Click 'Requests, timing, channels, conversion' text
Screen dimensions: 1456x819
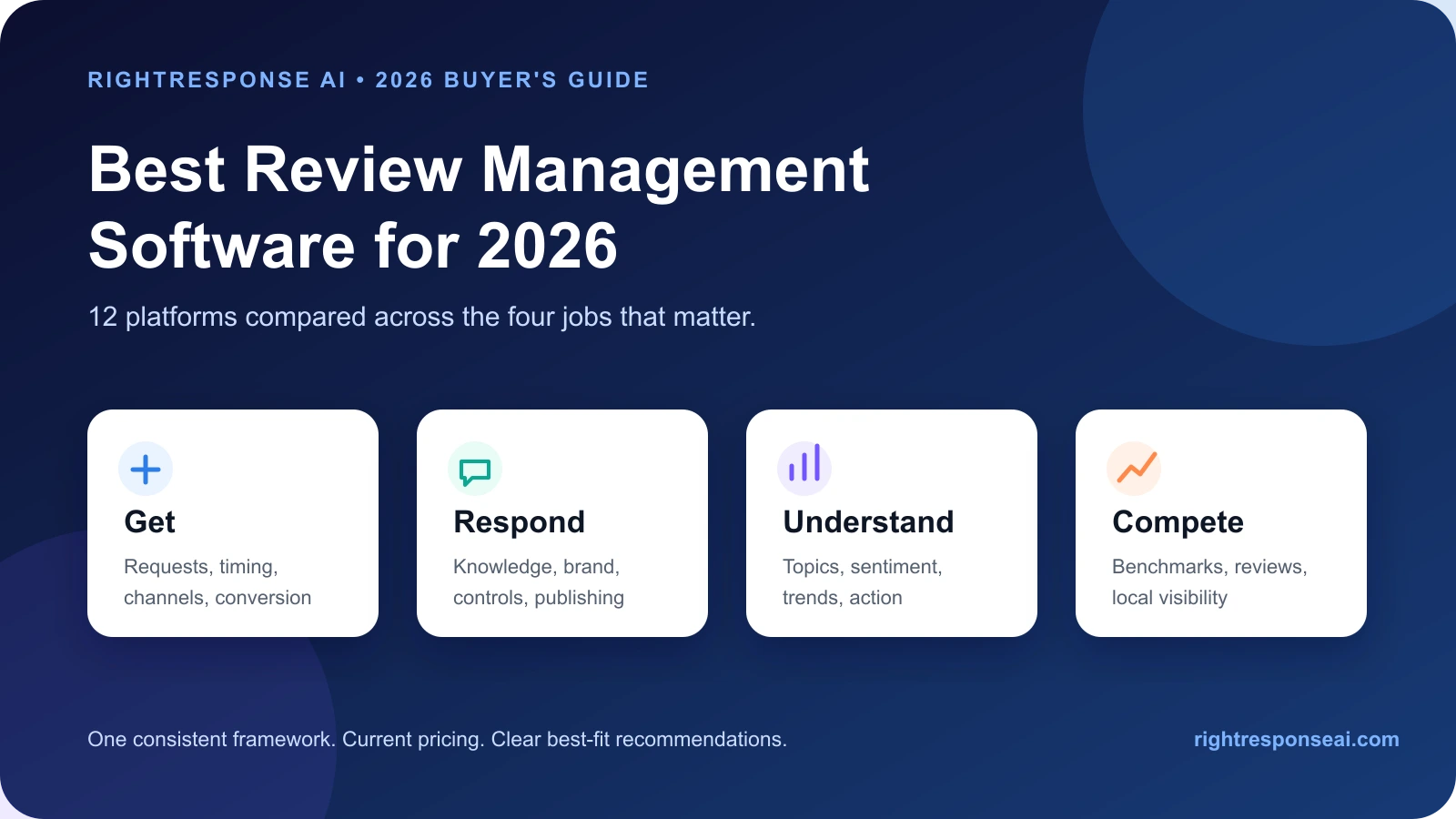click(217, 582)
